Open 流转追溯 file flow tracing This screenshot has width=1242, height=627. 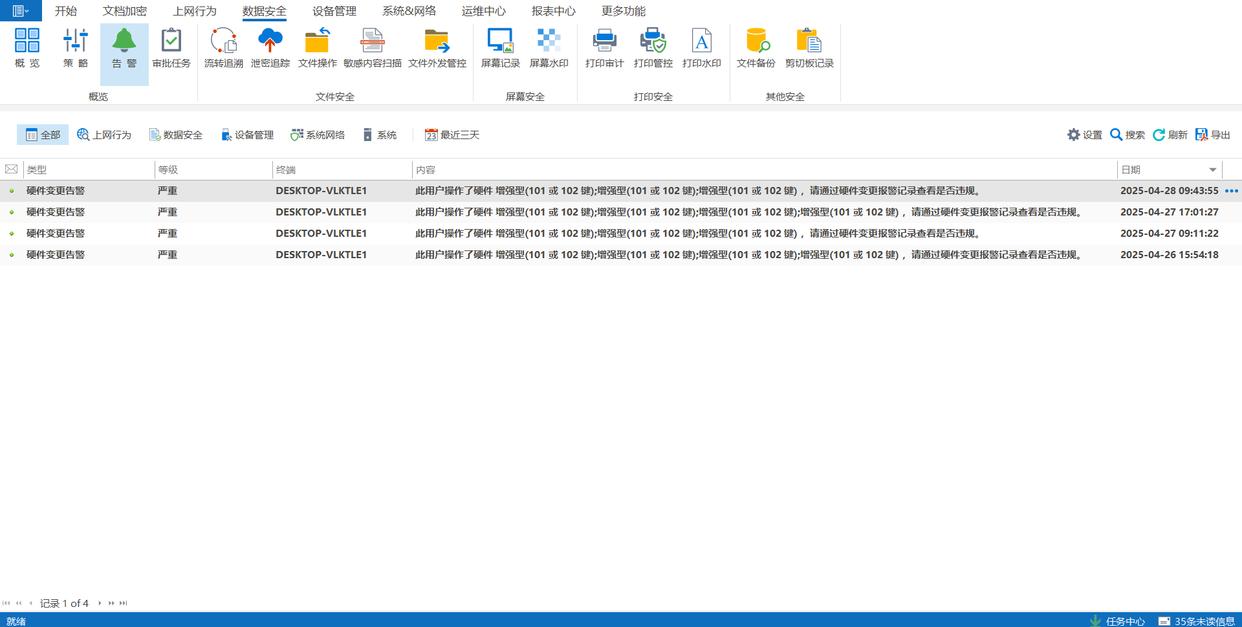coord(224,49)
